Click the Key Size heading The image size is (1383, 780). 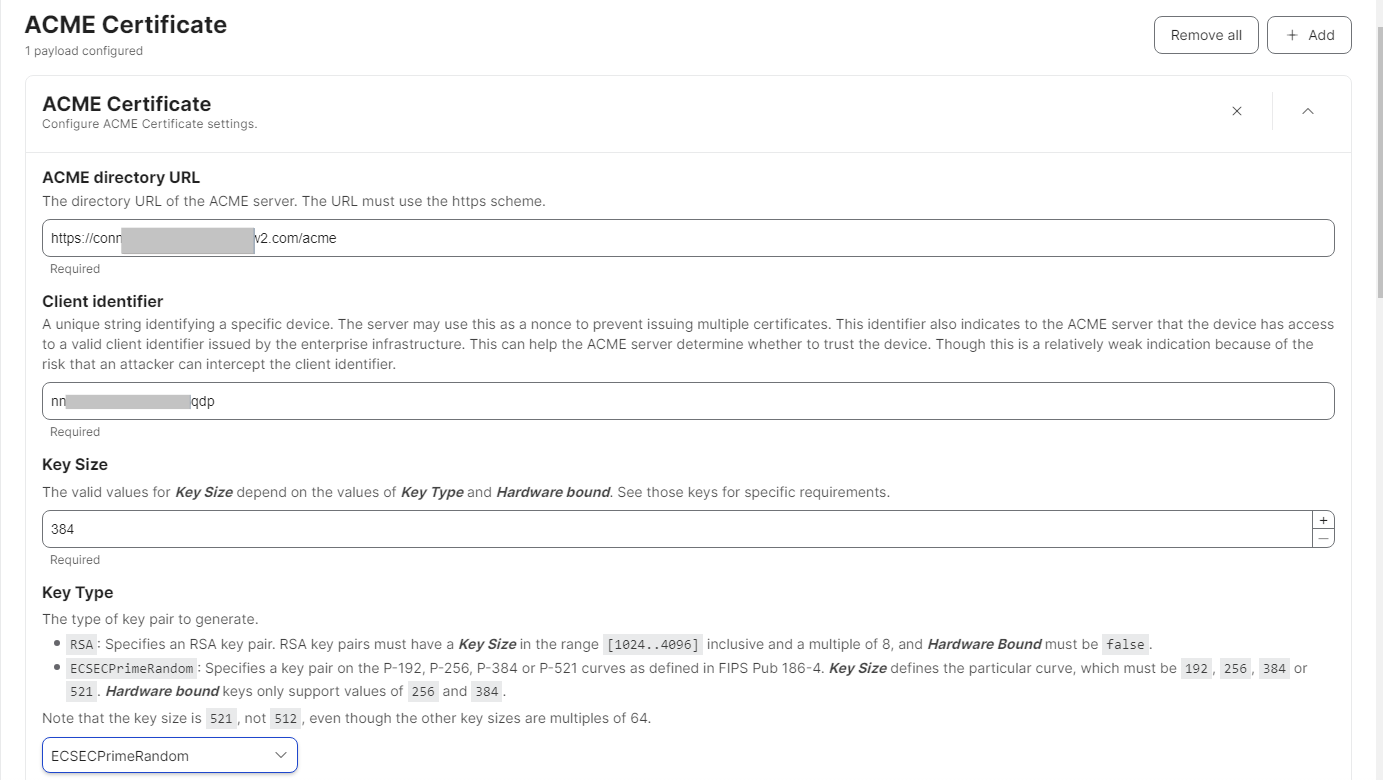click(75, 464)
